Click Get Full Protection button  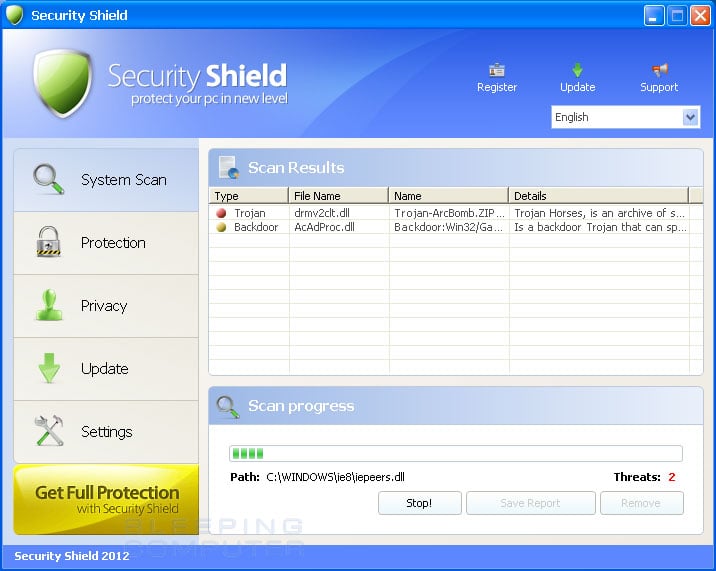coord(106,499)
